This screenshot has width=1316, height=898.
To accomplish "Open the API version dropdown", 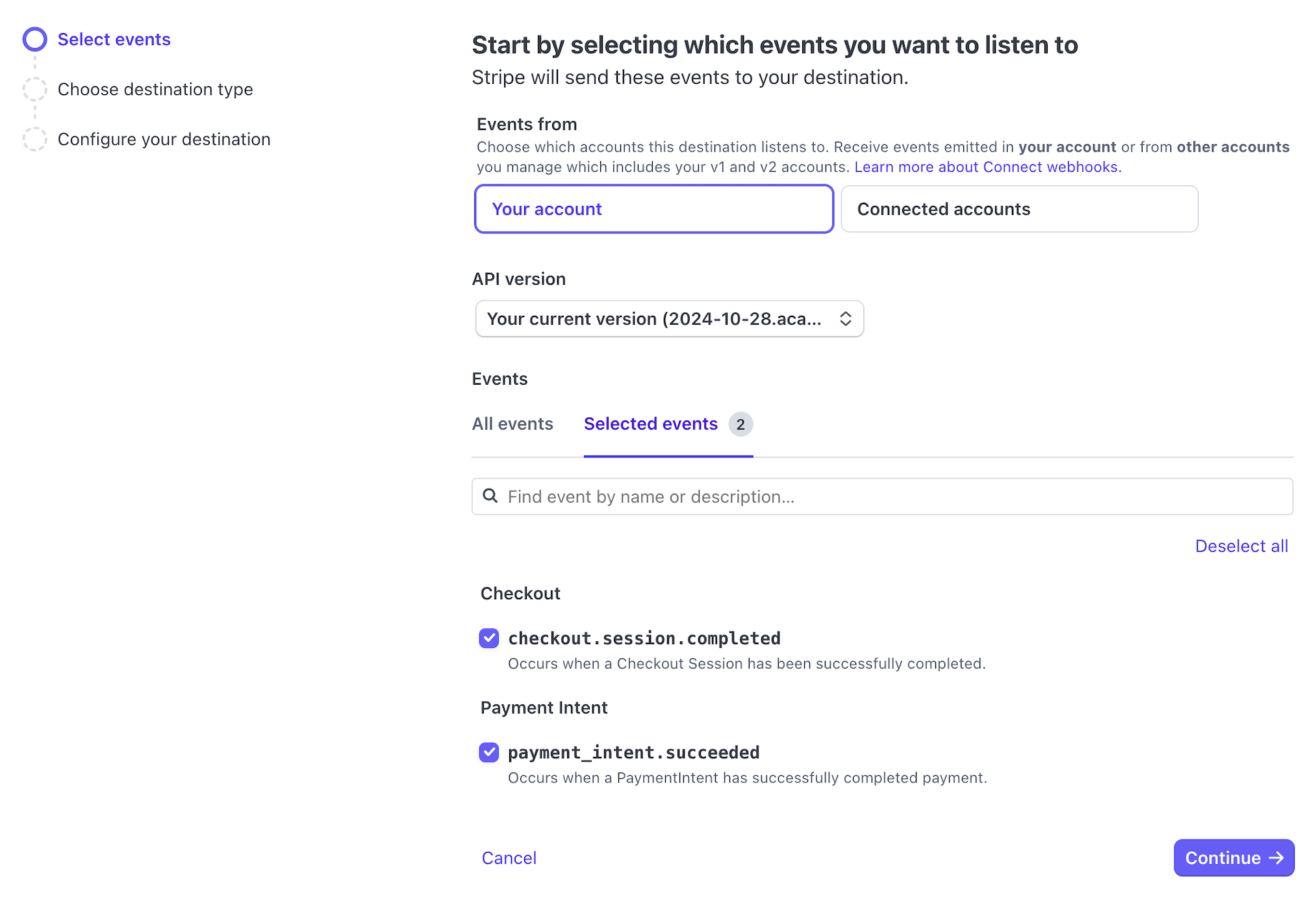I will pos(669,319).
